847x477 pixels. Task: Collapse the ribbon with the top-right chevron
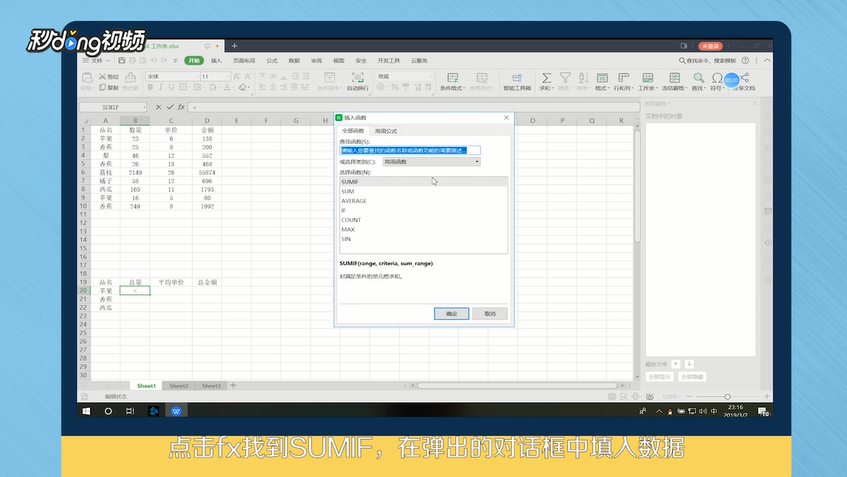pyautogui.click(x=767, y=61)
